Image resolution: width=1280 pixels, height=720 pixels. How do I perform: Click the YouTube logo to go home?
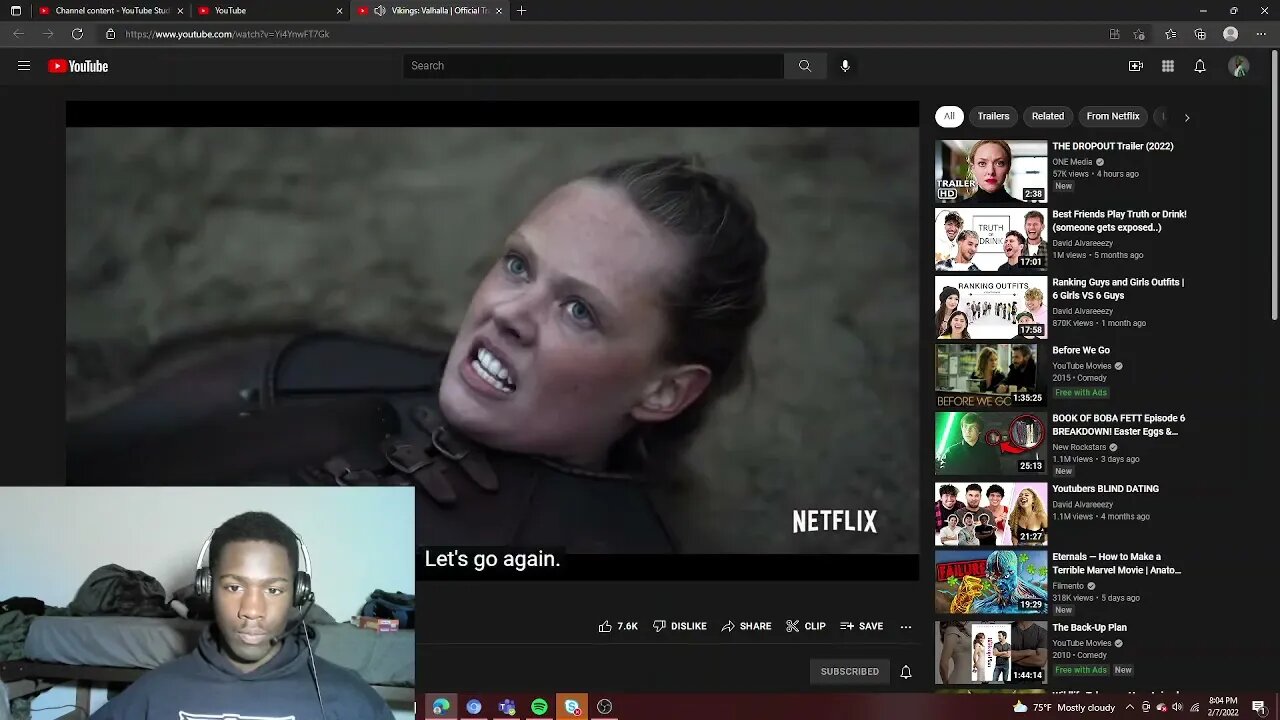(x=78, y=66)
